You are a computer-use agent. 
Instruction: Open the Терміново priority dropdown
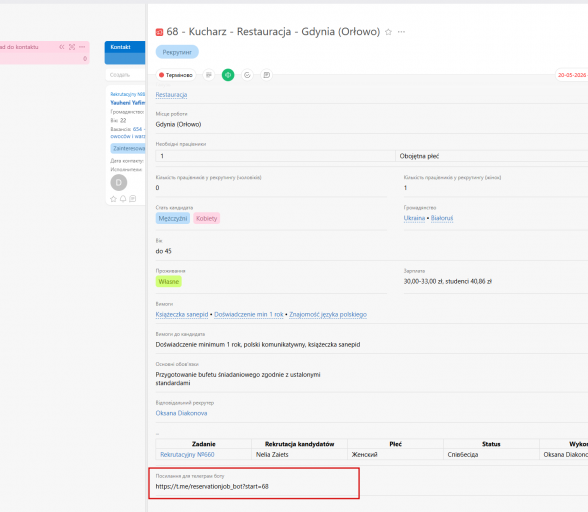176,75
